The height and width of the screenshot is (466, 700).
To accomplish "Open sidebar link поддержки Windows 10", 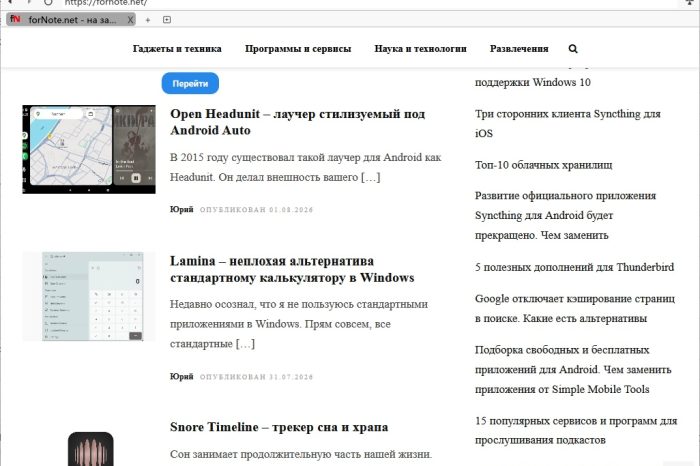I will coord(533,82).
